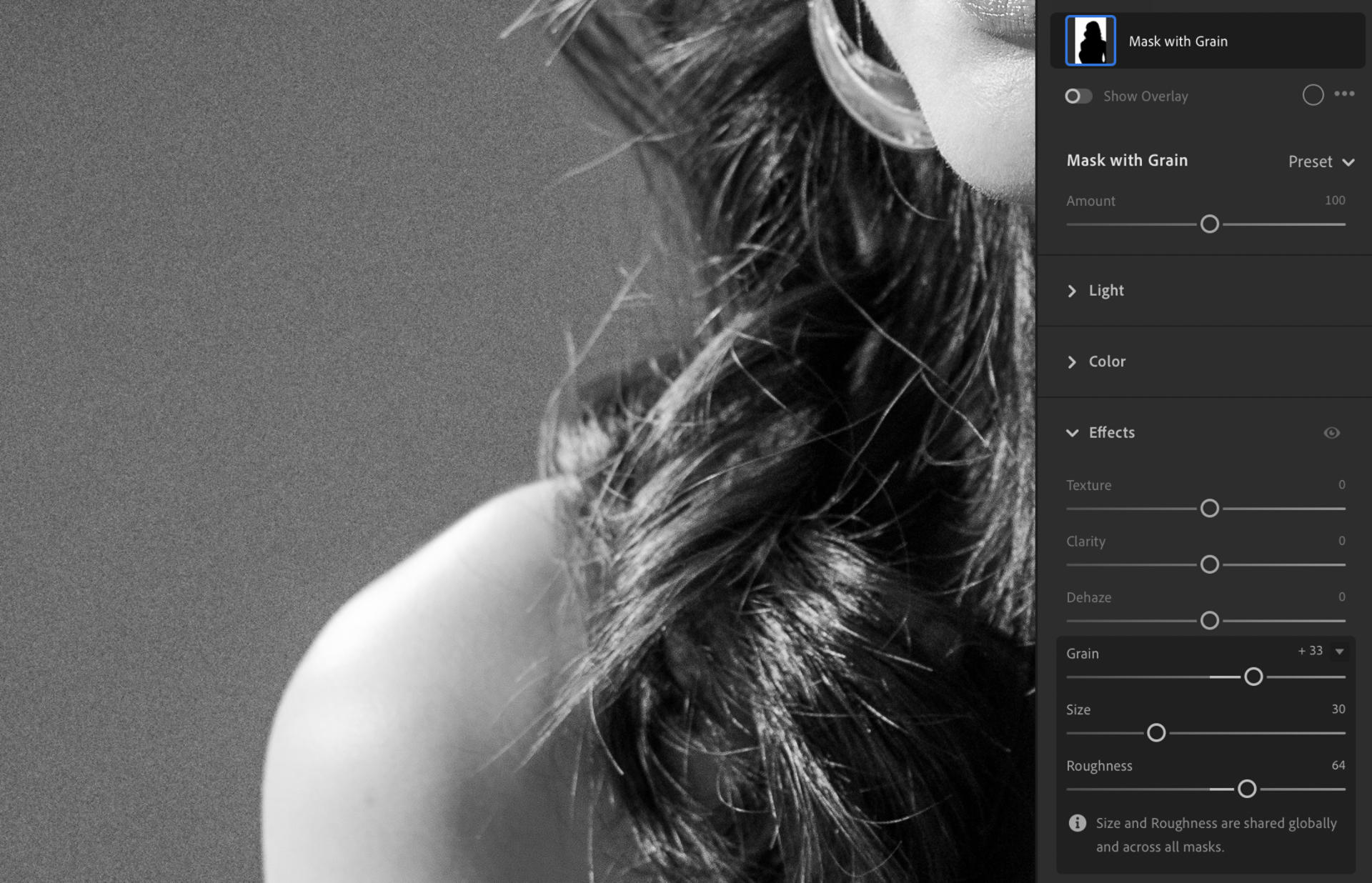The image size is (1372, 883).
Task: Click the info icon near Size note
Action: [x=1077, y=823]
